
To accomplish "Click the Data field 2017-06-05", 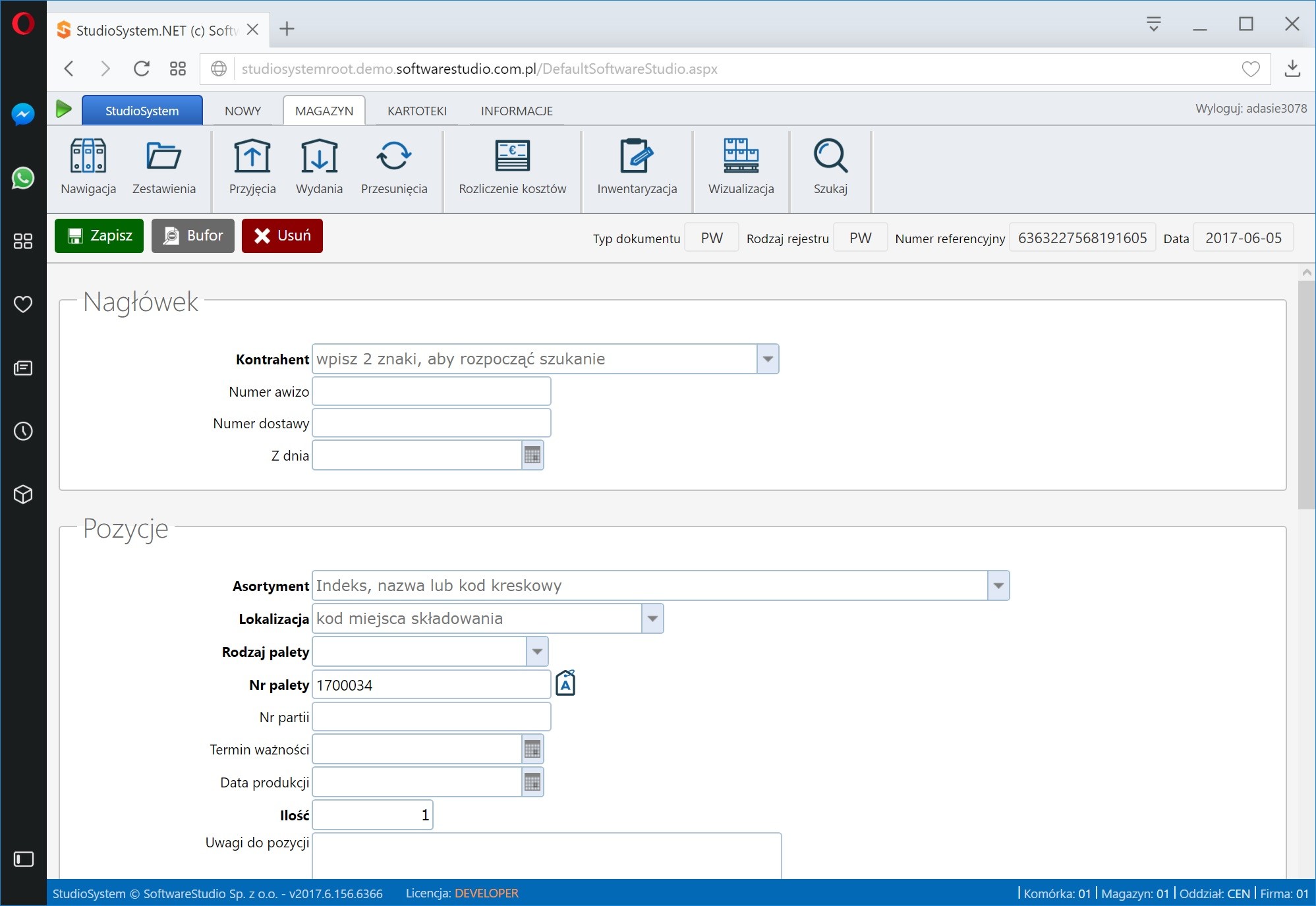I will [1243, 238].
